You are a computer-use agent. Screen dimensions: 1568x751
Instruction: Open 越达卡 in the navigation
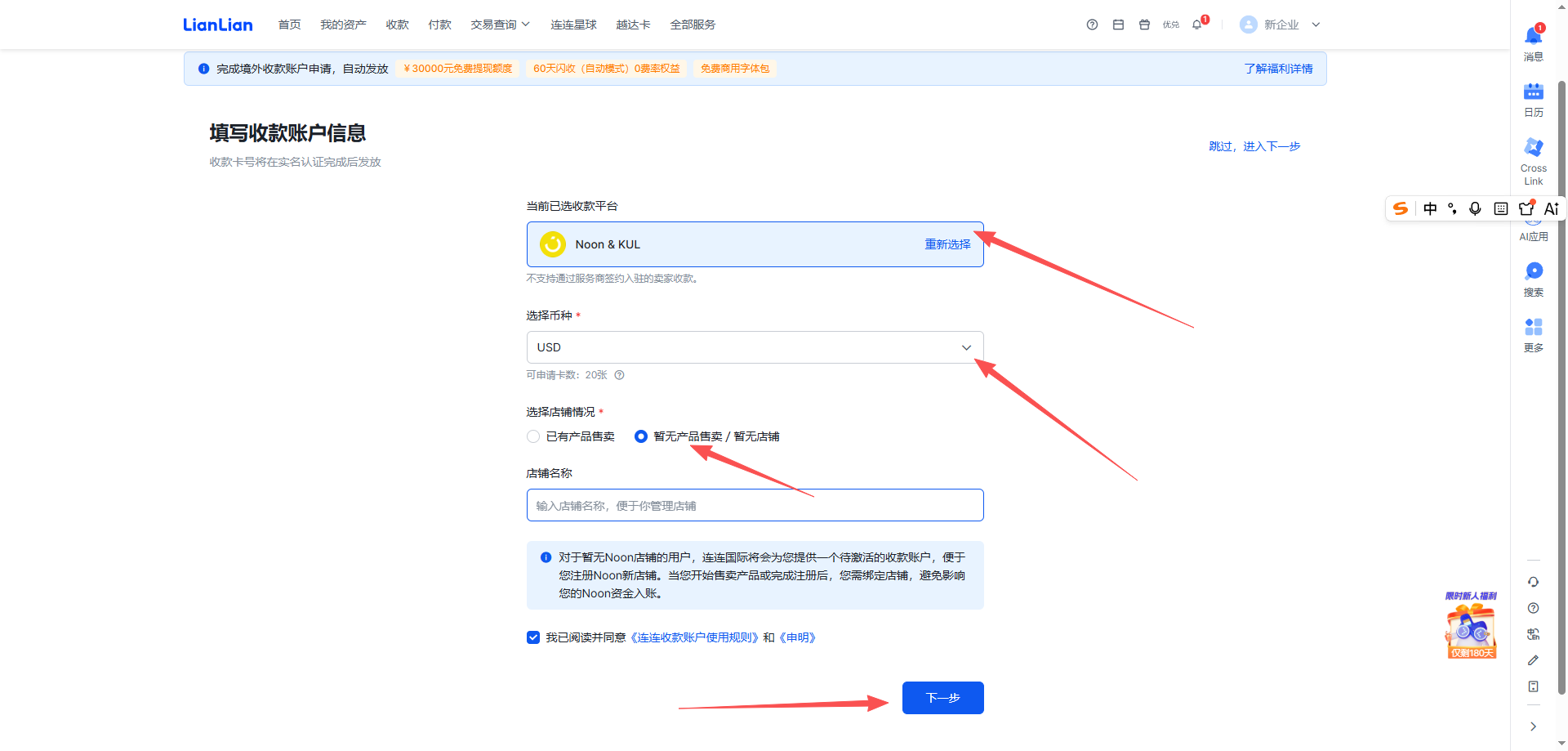pyautogui.click(x=633, y=25)
